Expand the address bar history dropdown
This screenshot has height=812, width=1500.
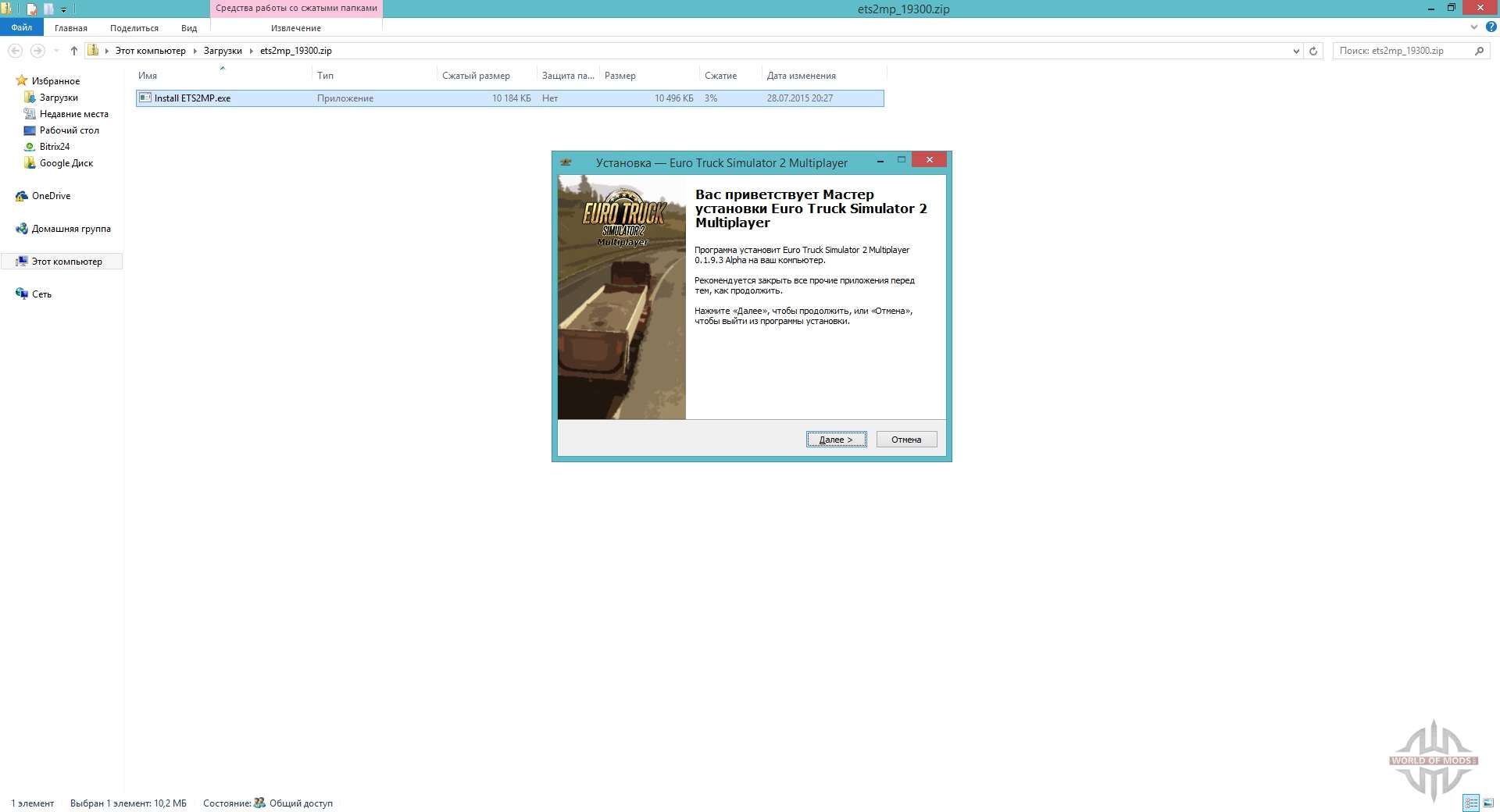(1296, 51)
